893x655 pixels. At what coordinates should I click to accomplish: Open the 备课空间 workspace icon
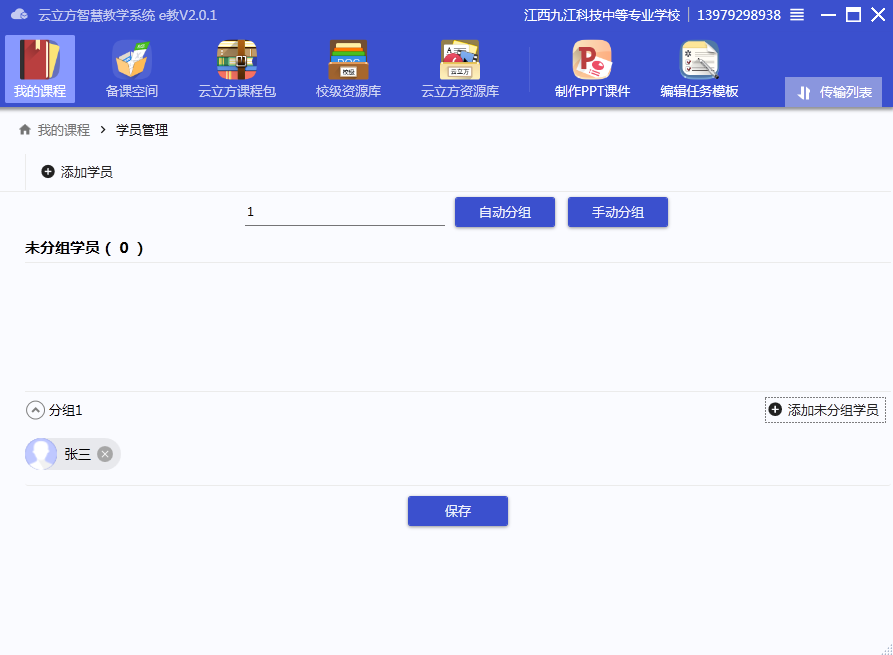[131, 61]
